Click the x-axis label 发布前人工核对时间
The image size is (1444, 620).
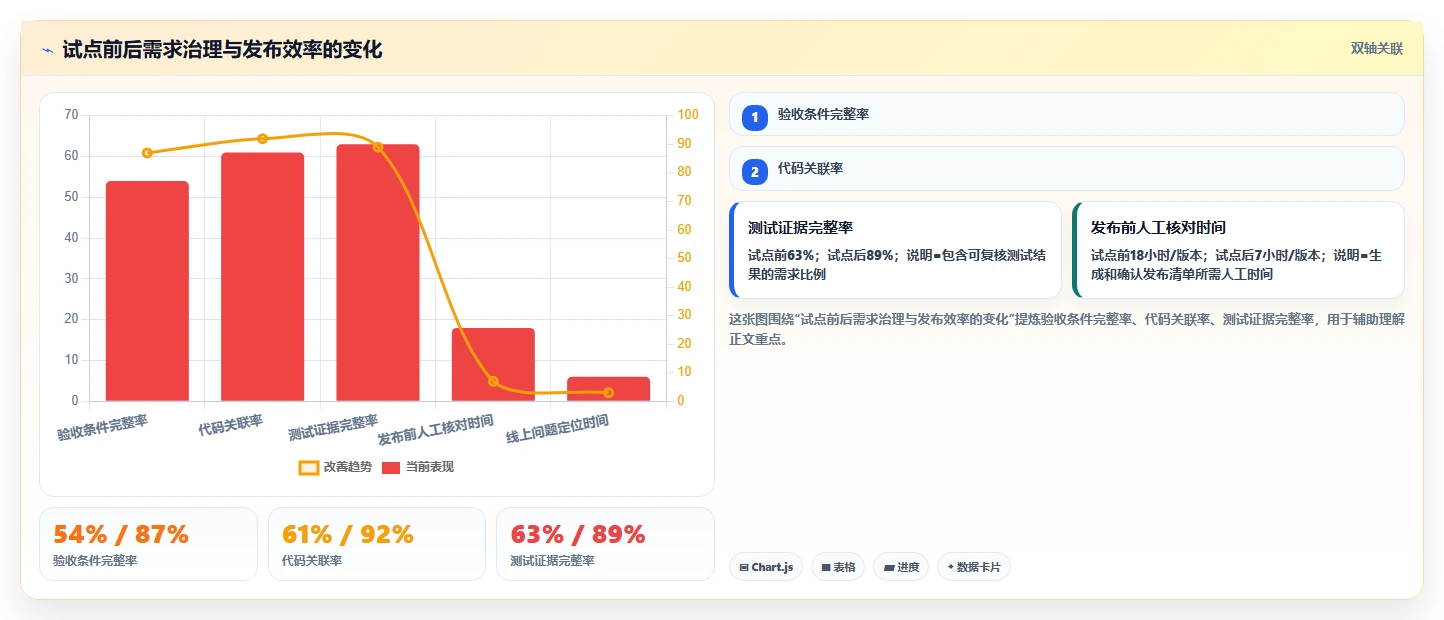(436, 430)
